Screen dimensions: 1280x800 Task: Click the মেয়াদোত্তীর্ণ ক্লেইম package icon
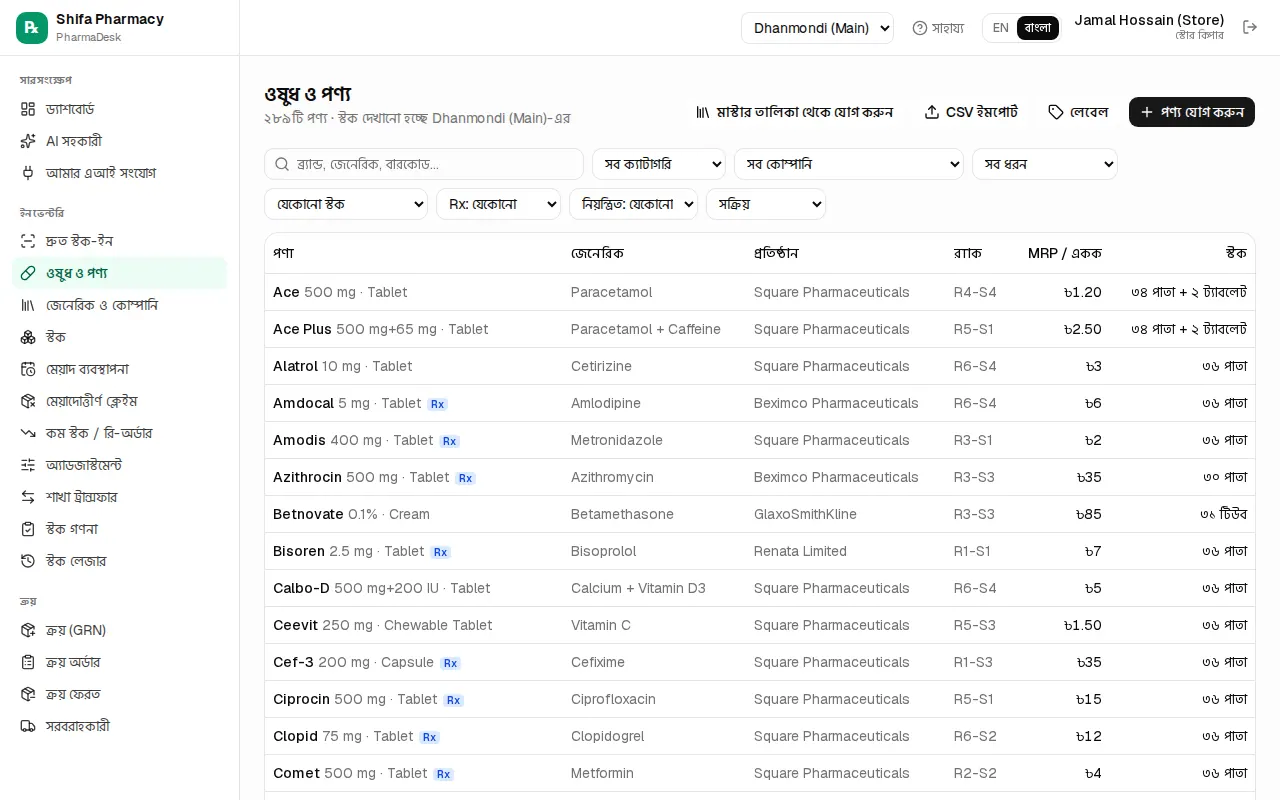pyautogui.click(x=28, y=401)
